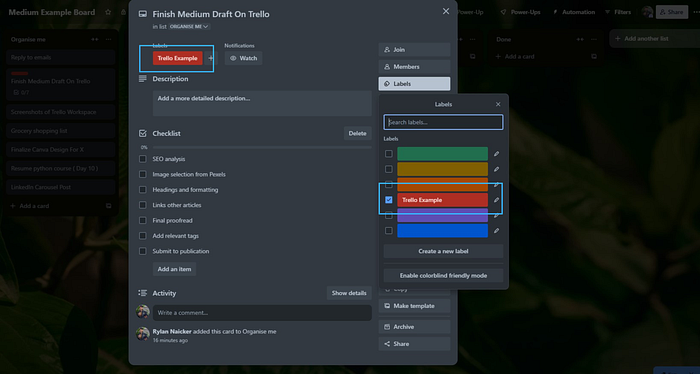Tick the Final proofread item
This screenshot has width=700, height=374.
point(143,220)
